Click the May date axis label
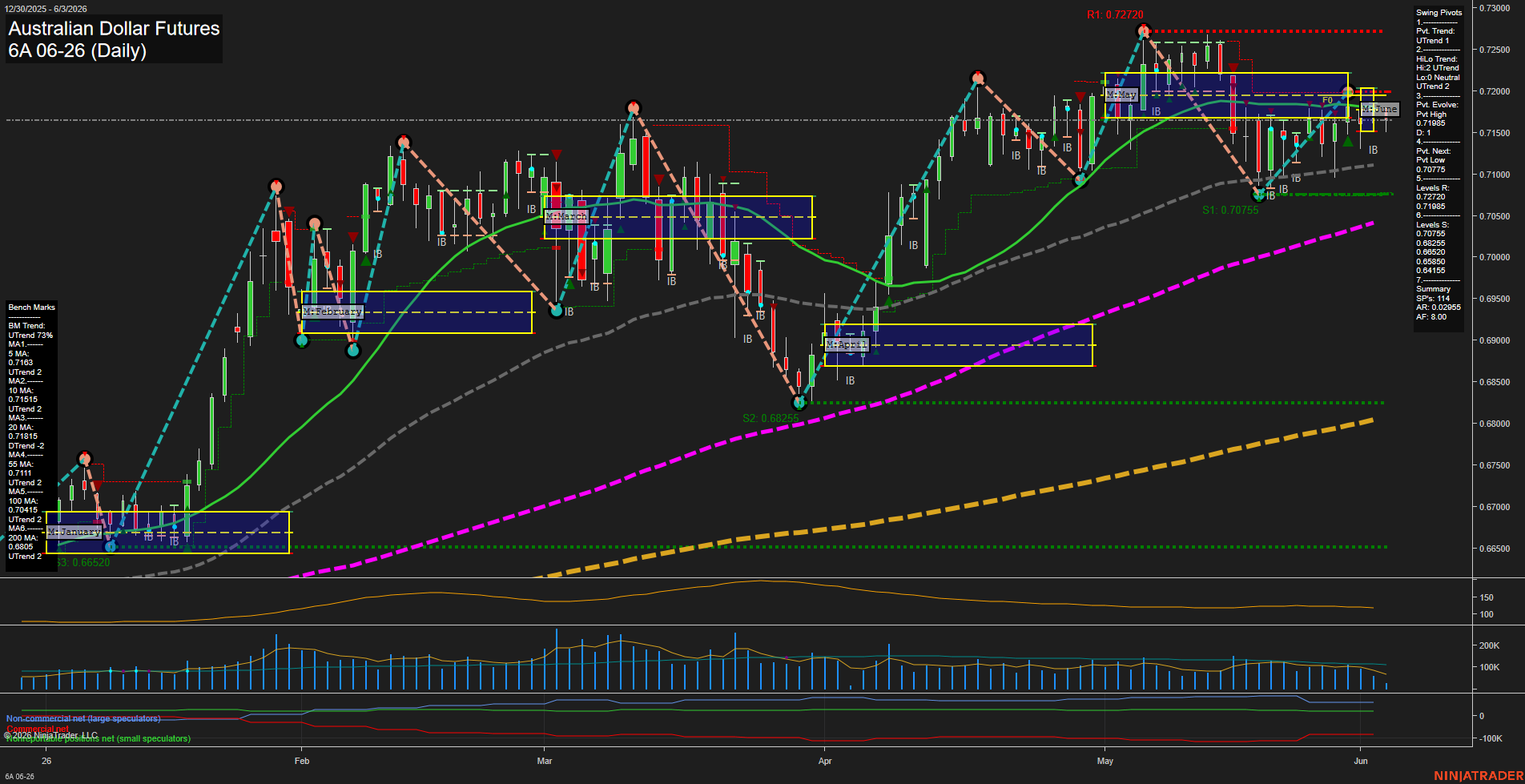This screenshot has width=1525, height=784. (x=1105, y=761)
